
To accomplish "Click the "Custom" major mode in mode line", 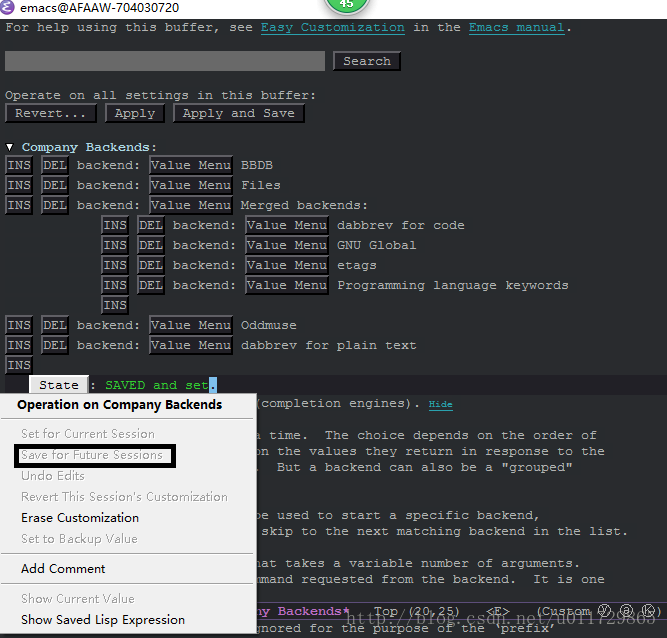I will coord(566,611).
